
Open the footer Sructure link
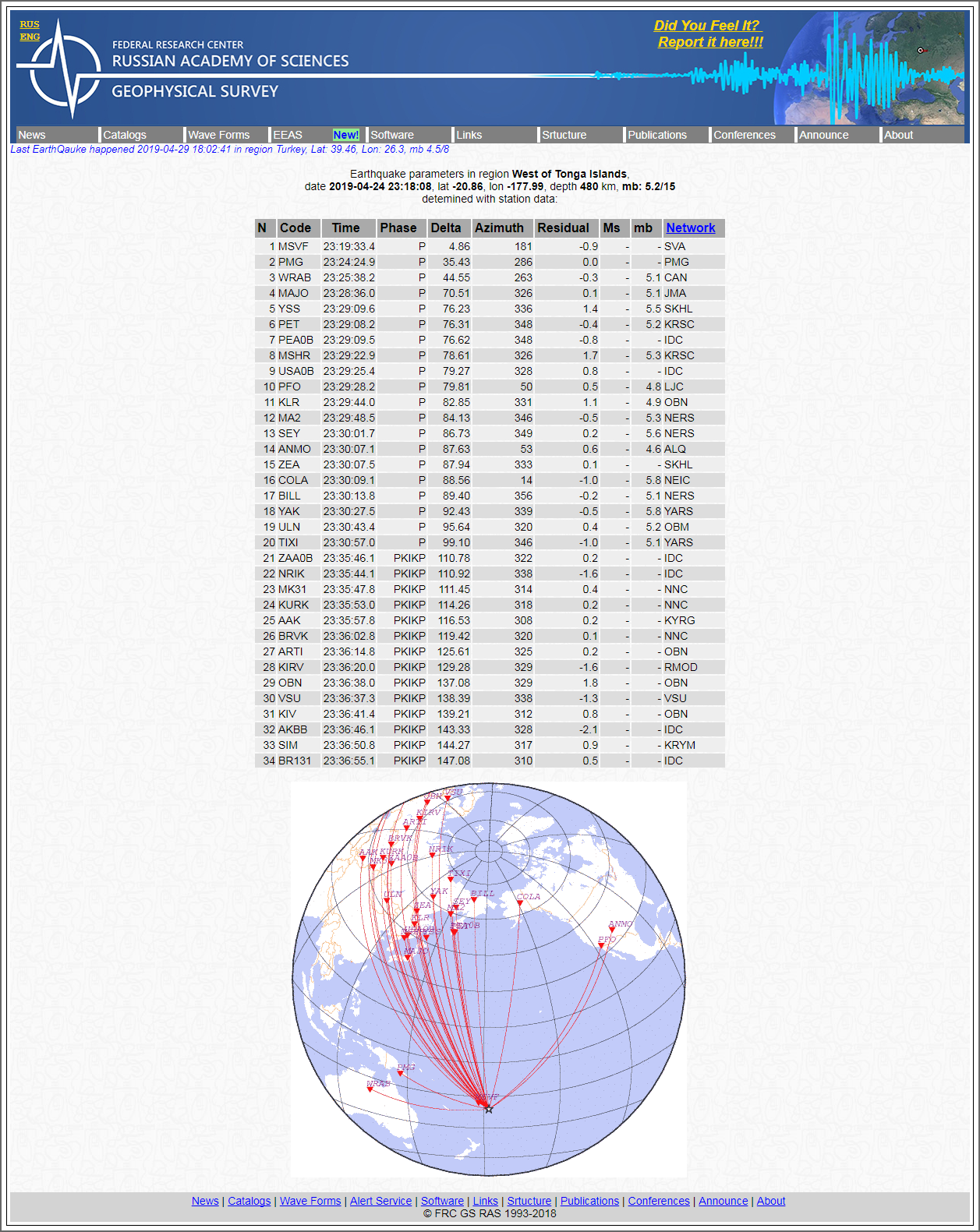[x=529, y=1201]
